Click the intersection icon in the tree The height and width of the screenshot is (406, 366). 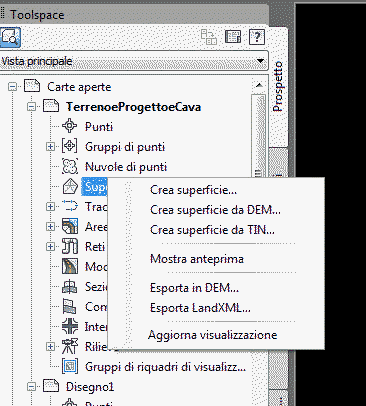coord(70,326)
